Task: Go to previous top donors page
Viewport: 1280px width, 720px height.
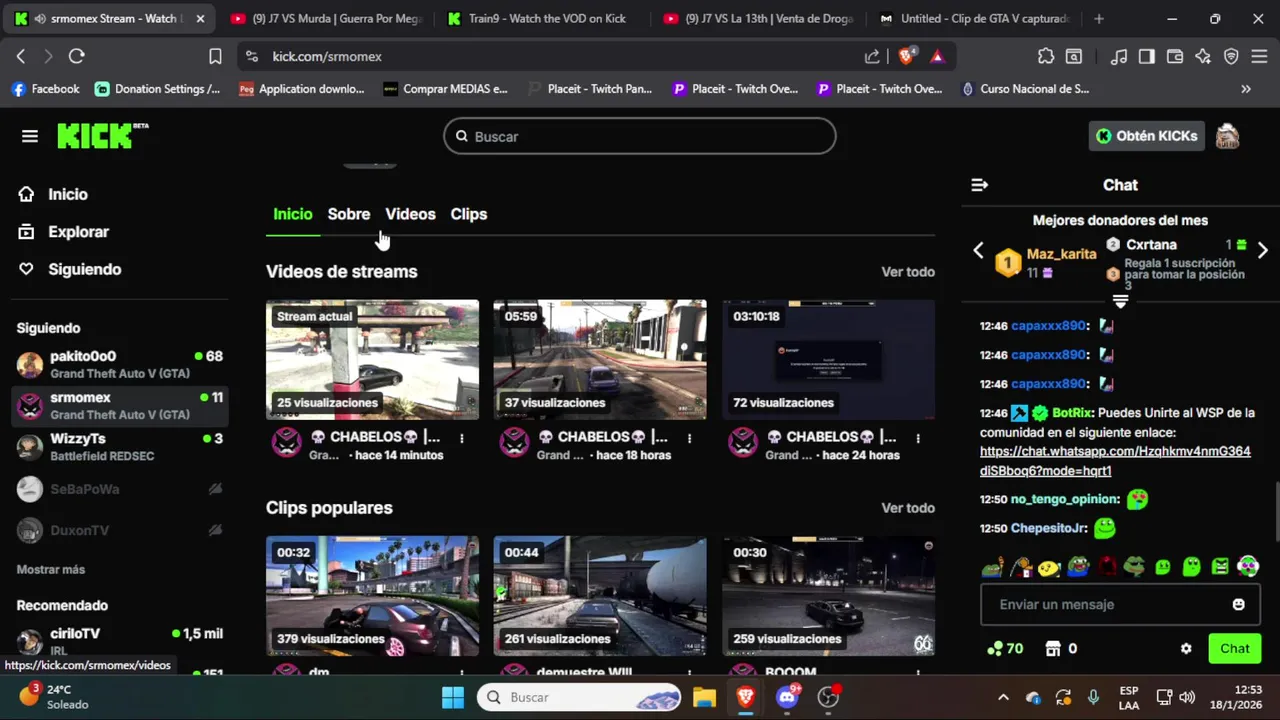Action: point(978,251)
